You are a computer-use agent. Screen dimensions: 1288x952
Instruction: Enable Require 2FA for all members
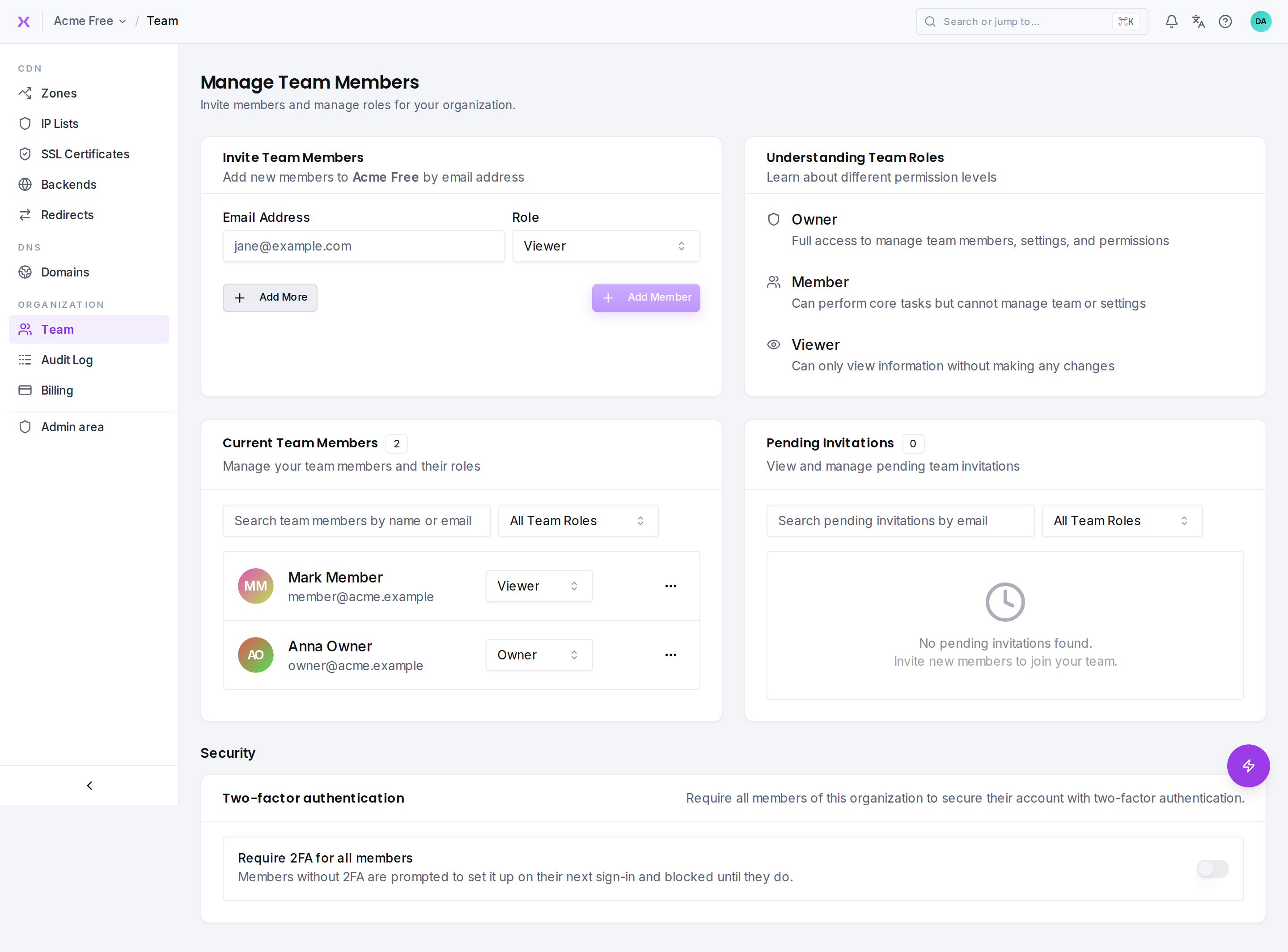coord(1212,868)
